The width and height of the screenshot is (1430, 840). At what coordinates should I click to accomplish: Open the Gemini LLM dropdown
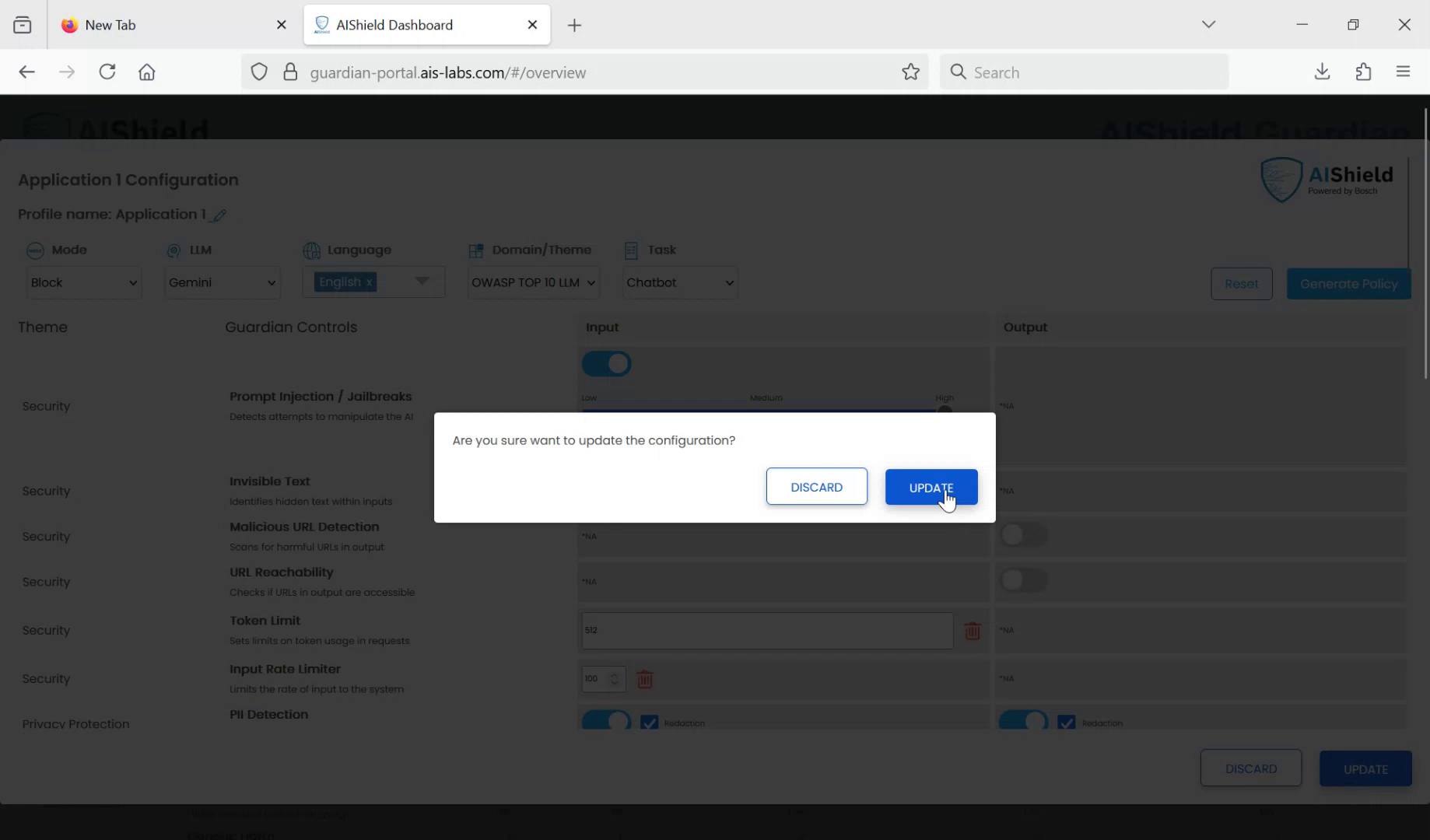222,282
